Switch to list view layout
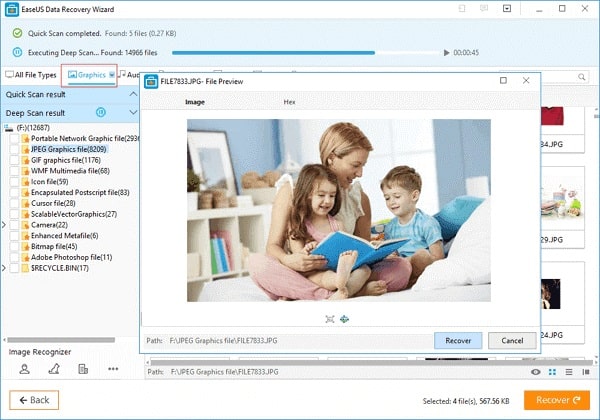The height and width of the screenshot is (420, 600). click(x=569, y=371)
